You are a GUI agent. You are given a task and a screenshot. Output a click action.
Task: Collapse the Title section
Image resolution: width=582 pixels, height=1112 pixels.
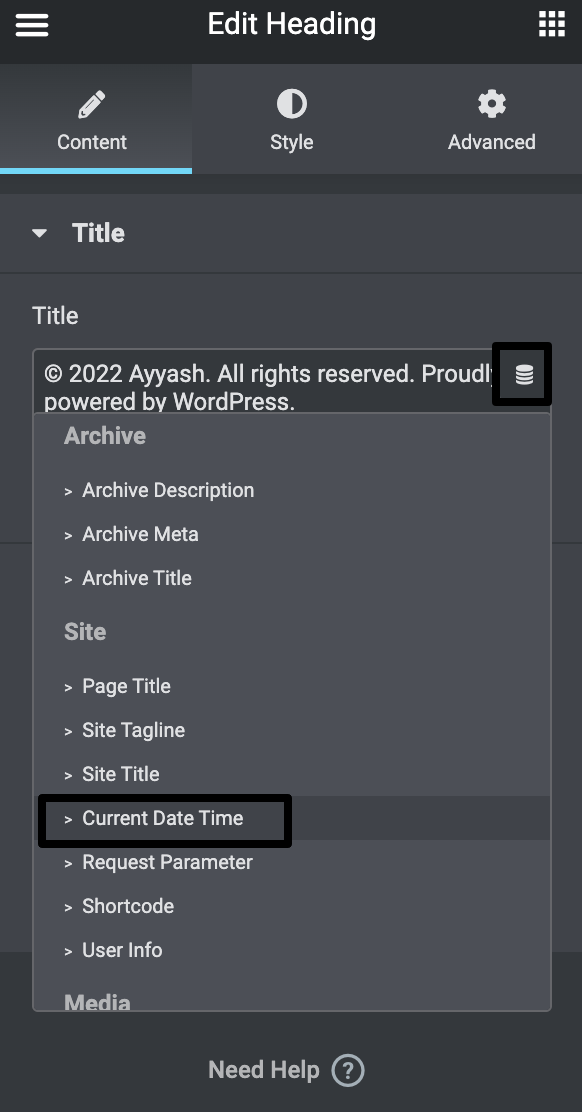[38, 232]
